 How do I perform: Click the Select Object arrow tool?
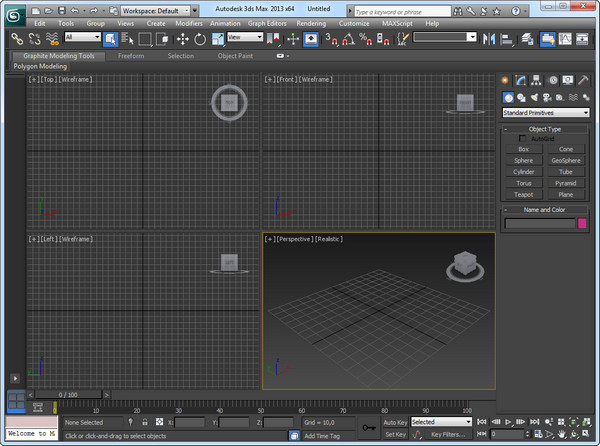[x=110, y=39]
